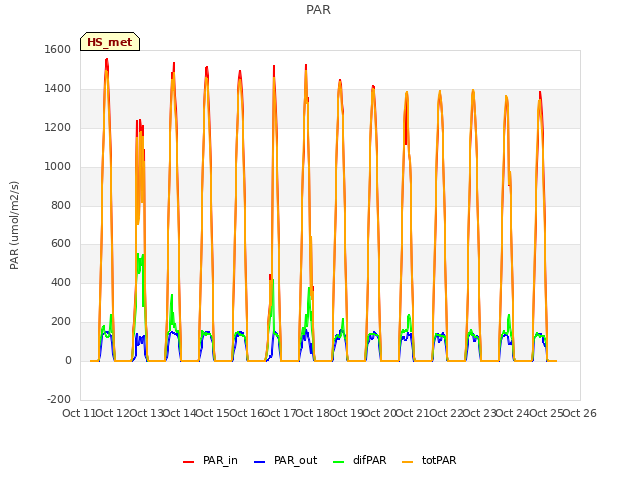Click the totPAR orange legend swatch
640x480 pixels.
click(408, 461)
